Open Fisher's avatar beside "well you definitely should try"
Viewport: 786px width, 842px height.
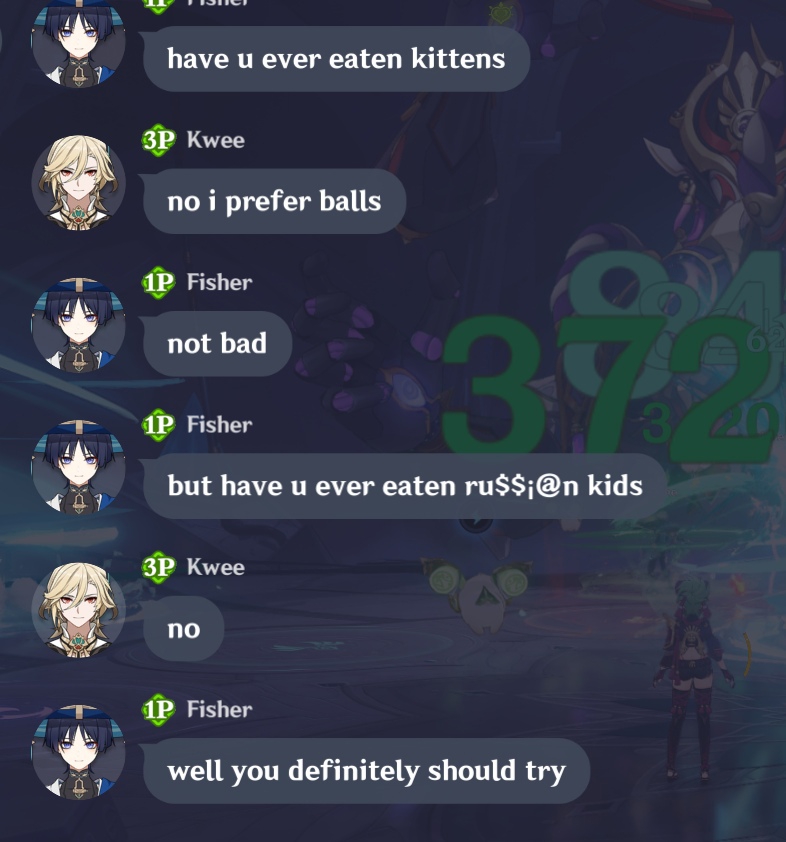(x=78, y=752)
